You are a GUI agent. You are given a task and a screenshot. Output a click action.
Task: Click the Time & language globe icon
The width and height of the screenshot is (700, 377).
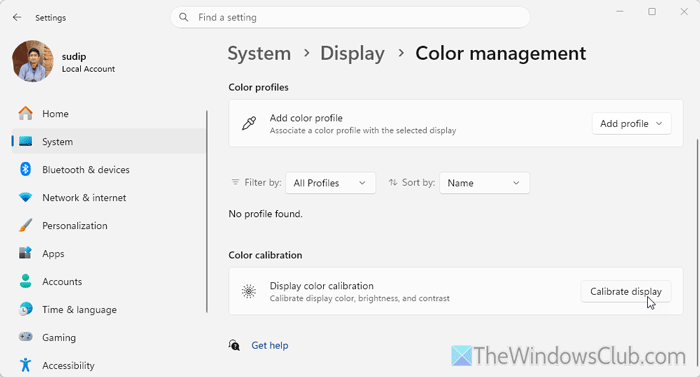click(25, 309)
